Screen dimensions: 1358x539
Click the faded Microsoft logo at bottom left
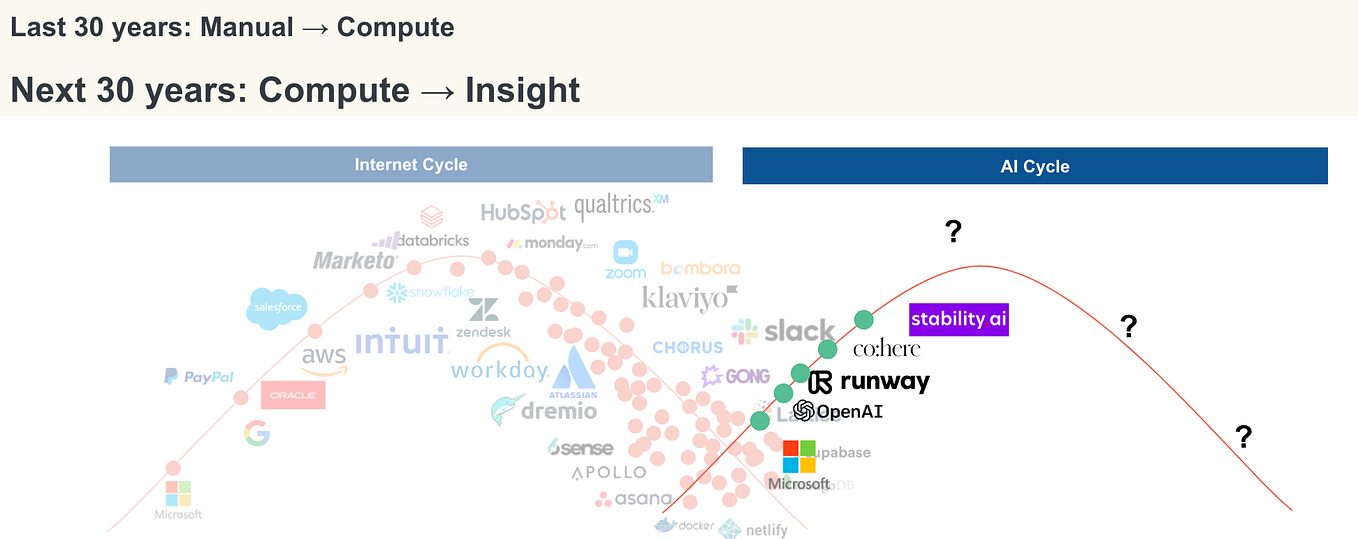pyautogui.click(x=178, y=500)
